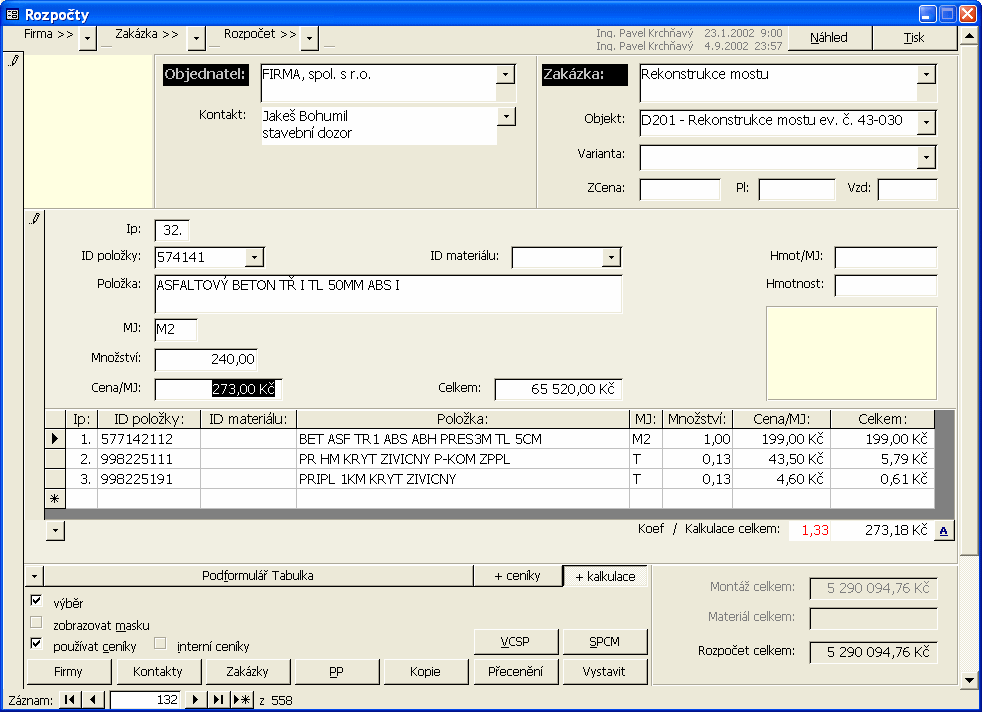Image resolution: width=982 pixels, height=712 pixels.
Task: Jump to the last record
Action: tap(219, 700)
